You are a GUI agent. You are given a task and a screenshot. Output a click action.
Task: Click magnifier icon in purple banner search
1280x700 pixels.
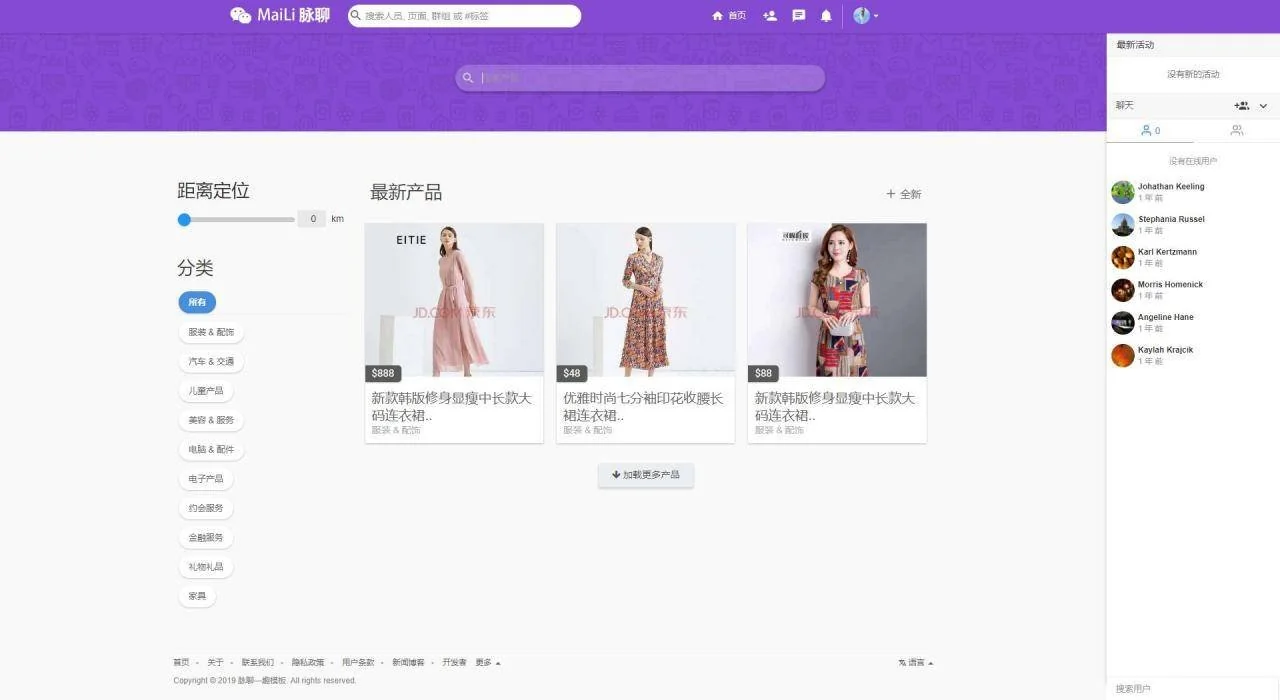tap(468, 78)
